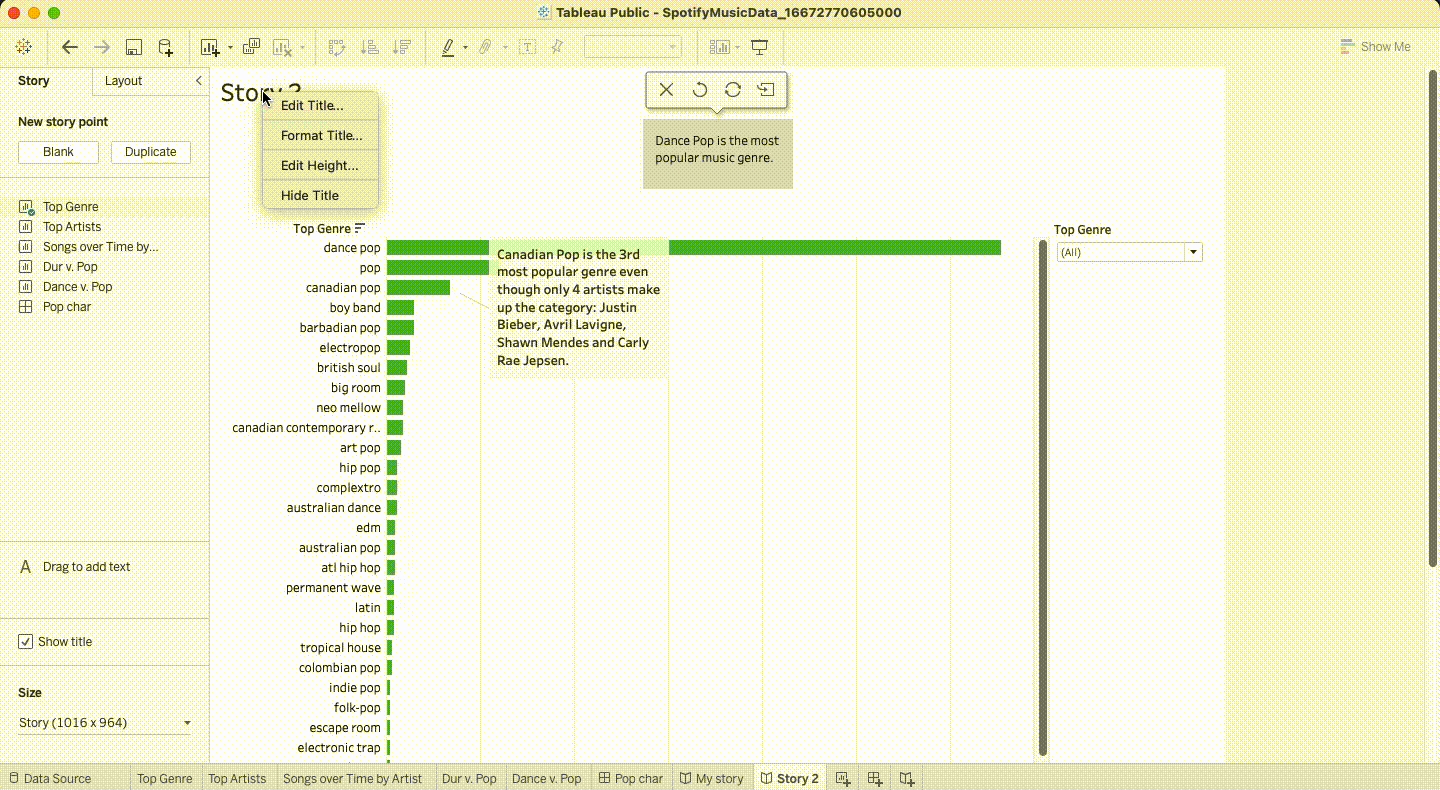Switch to the Dance v. Pop sheet tab
1440x790 pixels.
point(546,777)
